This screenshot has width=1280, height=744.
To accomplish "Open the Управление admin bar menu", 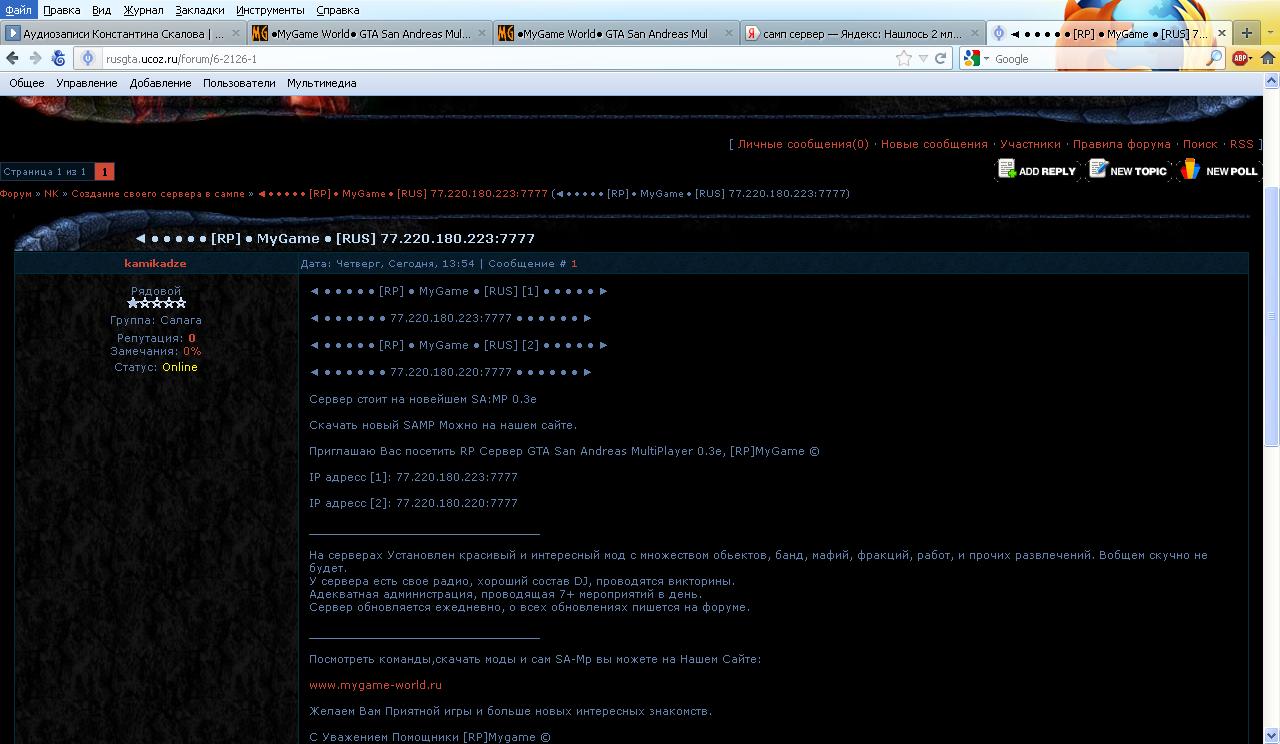I will point(87,83).
